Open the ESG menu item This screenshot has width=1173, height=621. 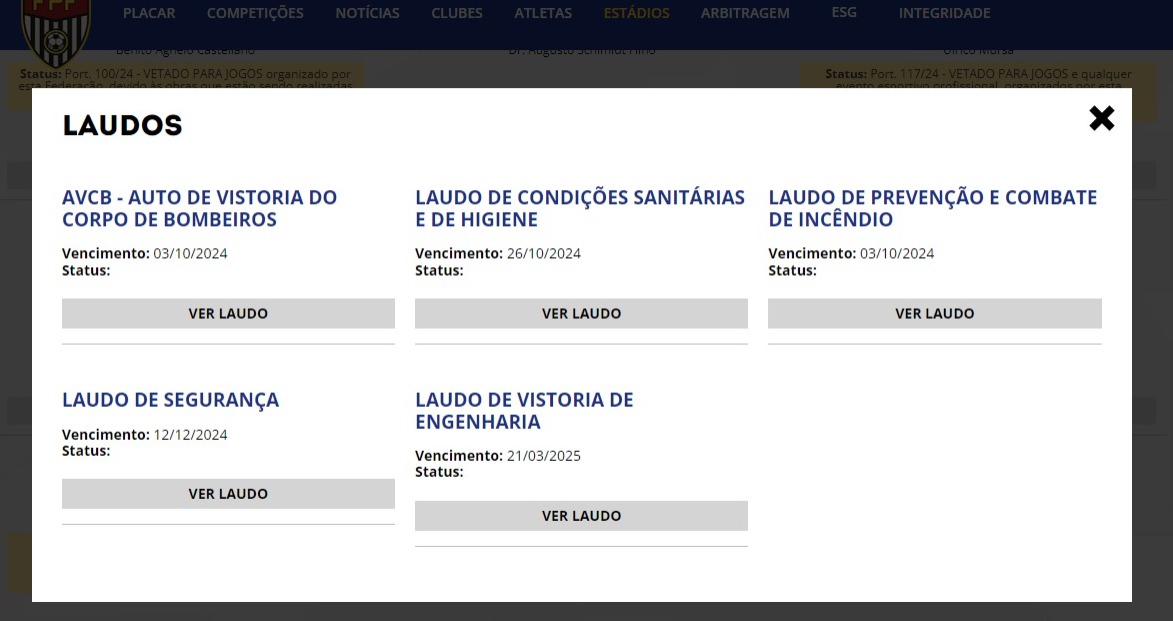844,13
